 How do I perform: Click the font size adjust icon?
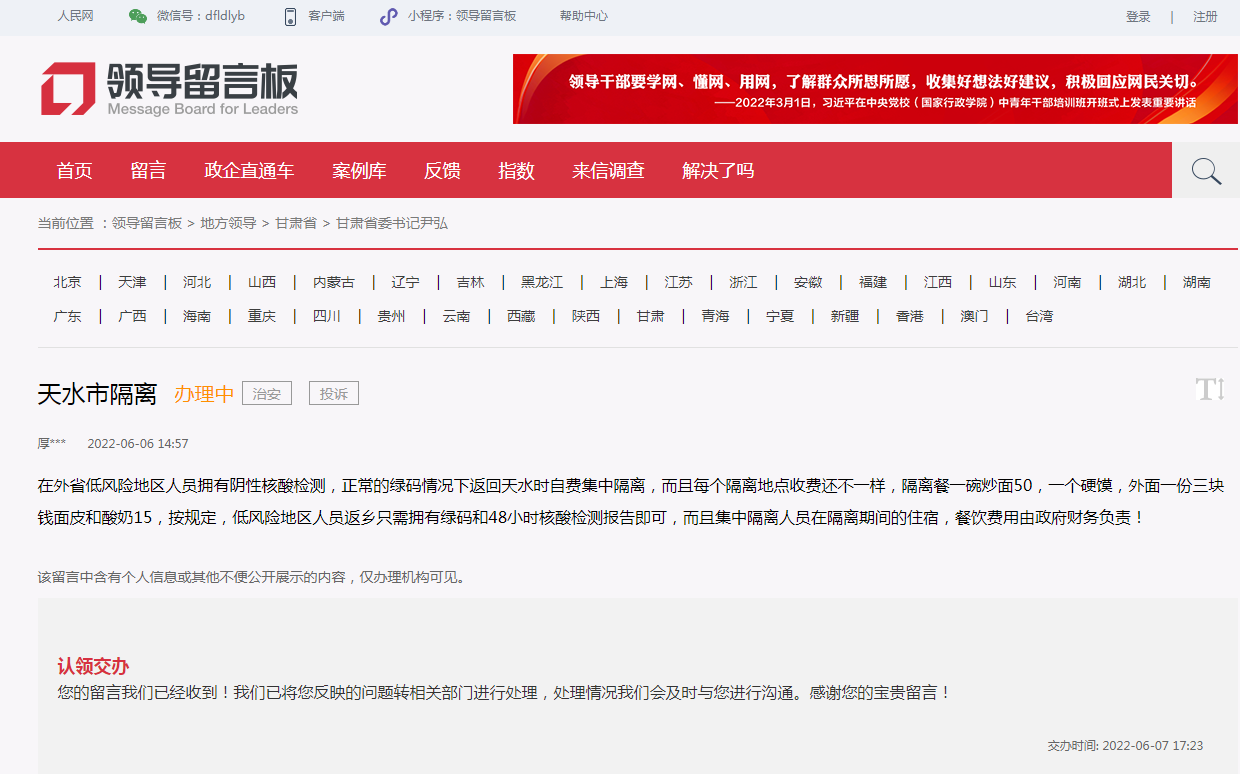[1209, 390]
